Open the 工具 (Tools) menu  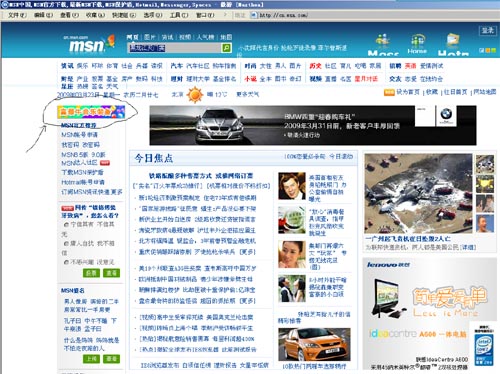point(179,15)
